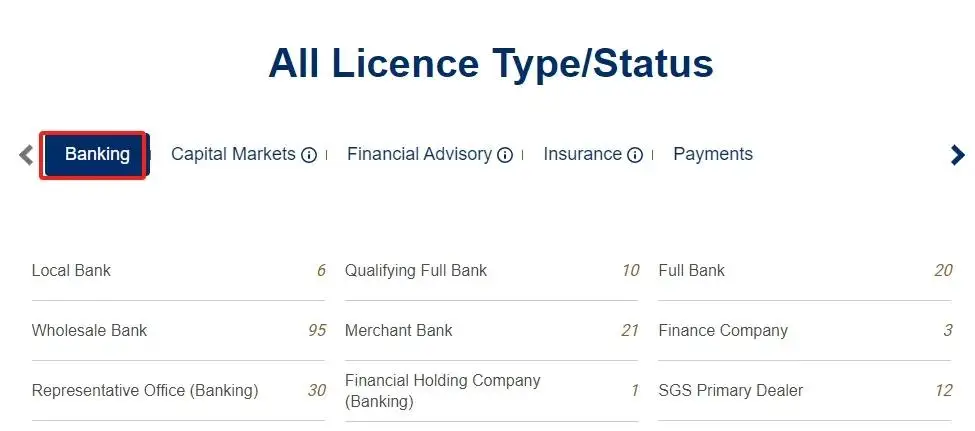
Task: Switch to Capital Markets tab
Action: point(233,154)
